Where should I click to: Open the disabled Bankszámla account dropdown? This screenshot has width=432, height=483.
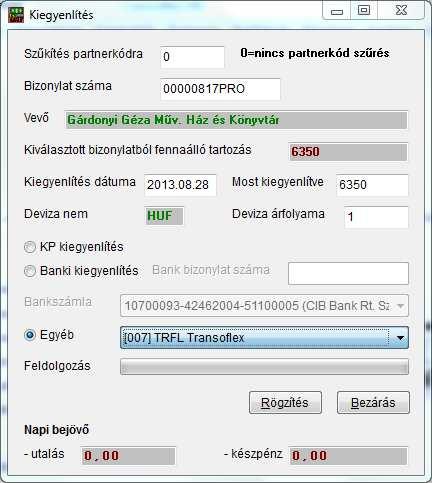coord(264,305)
